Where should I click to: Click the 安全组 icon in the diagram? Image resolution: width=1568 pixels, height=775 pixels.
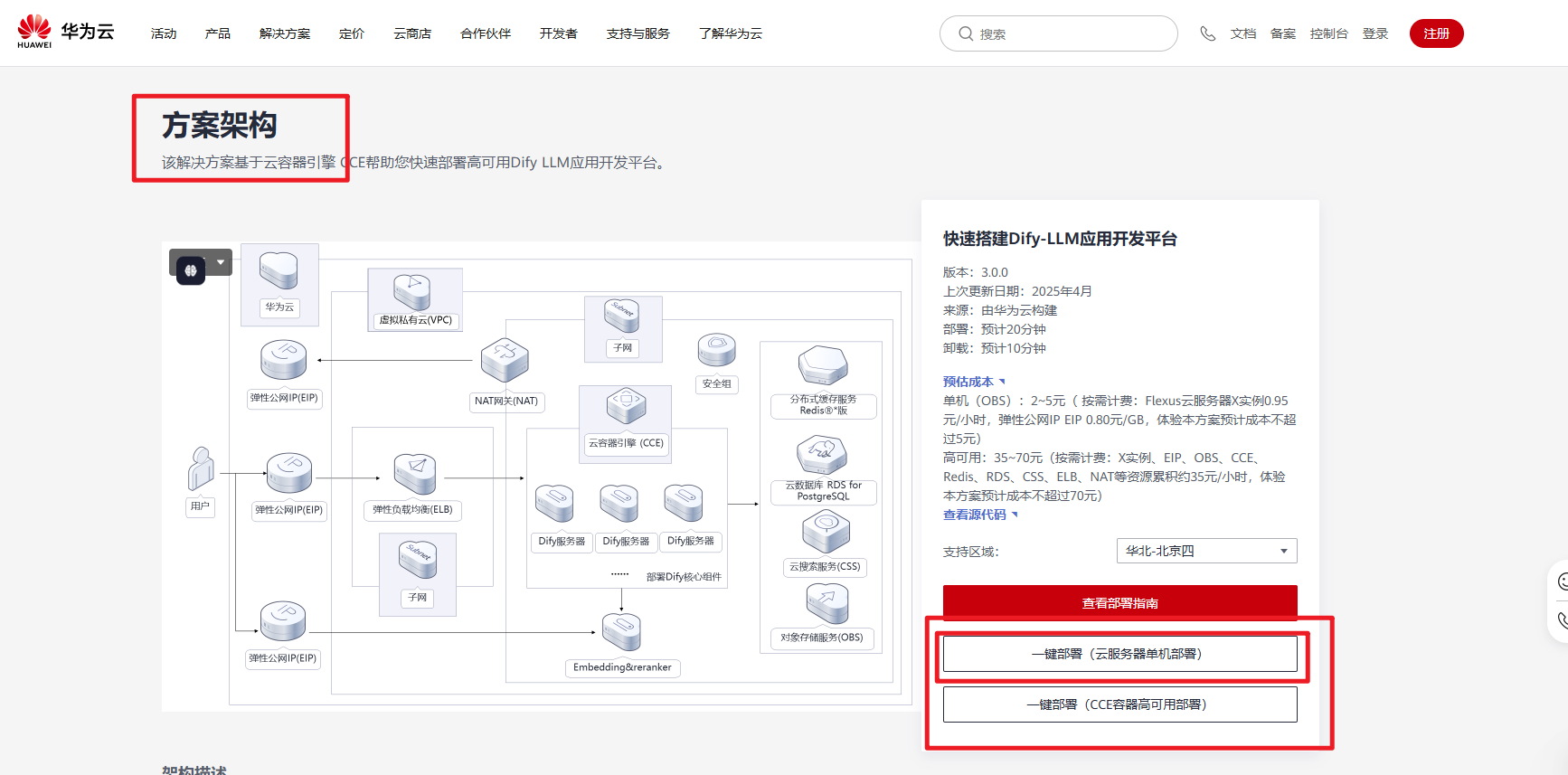coord(716,351)
